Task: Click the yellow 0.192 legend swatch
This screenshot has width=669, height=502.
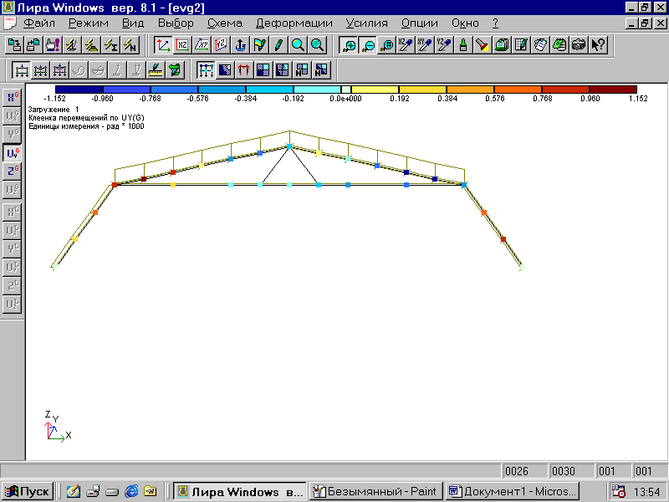Action: 375,90
